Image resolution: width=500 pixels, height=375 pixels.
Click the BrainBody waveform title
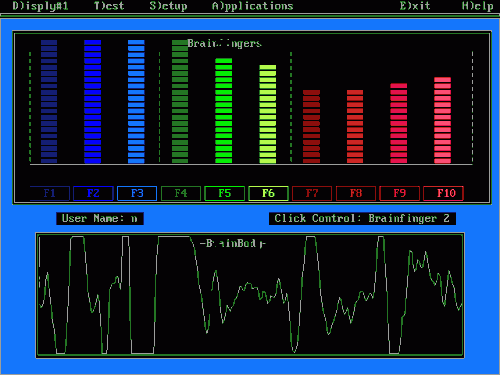[233, 243]
